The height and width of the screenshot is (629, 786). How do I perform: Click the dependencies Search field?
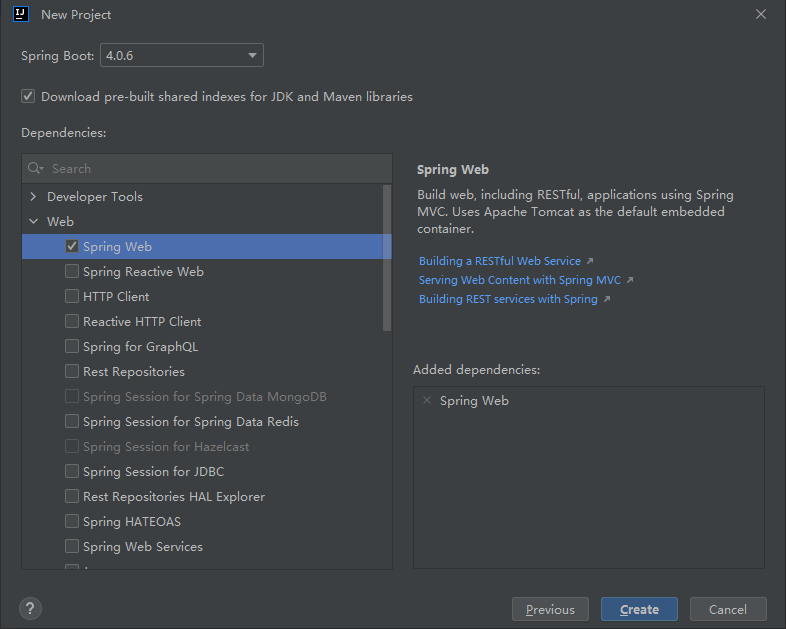(x=207, y=168)
